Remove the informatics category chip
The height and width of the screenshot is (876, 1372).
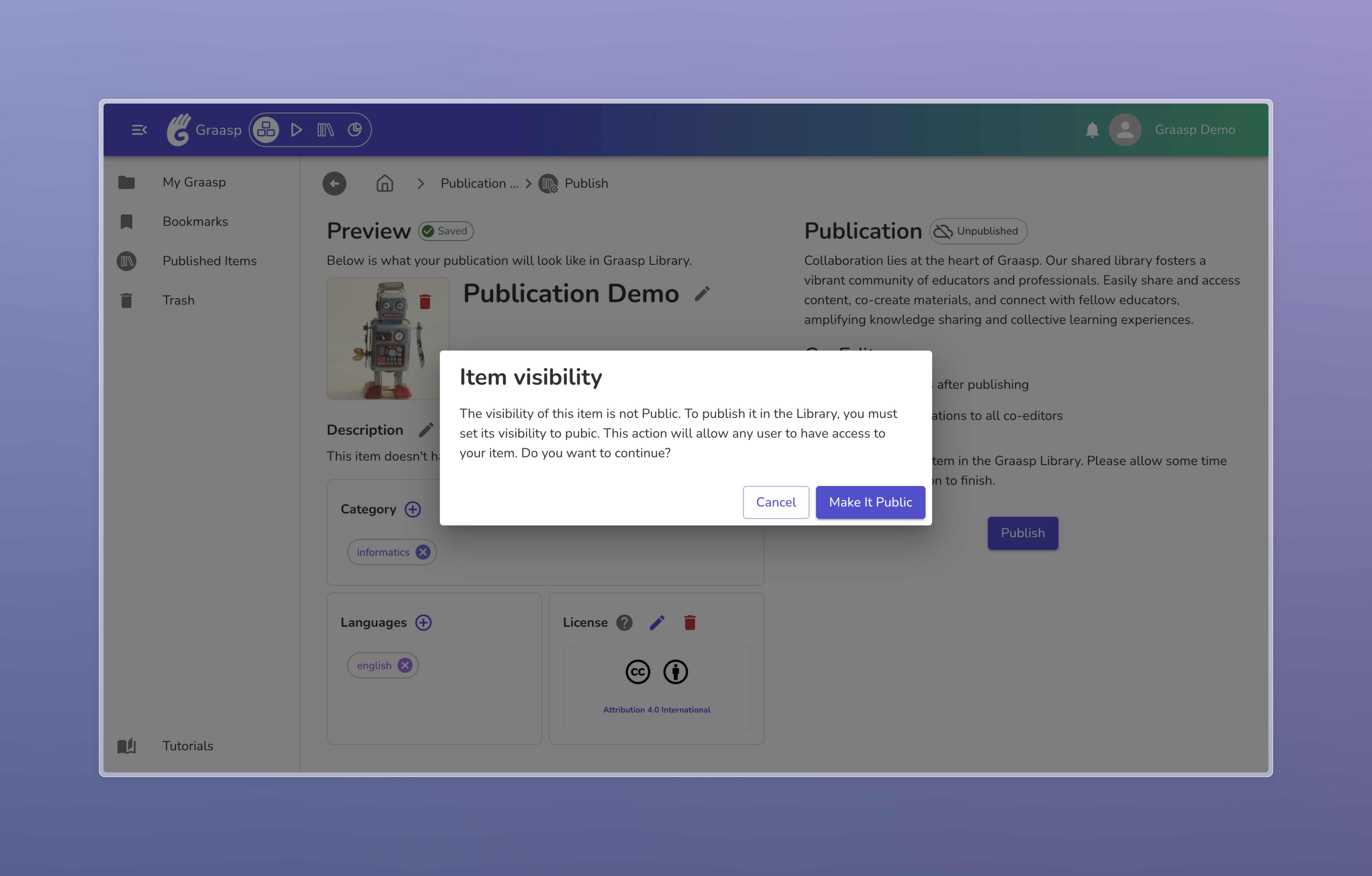(423, 552)
